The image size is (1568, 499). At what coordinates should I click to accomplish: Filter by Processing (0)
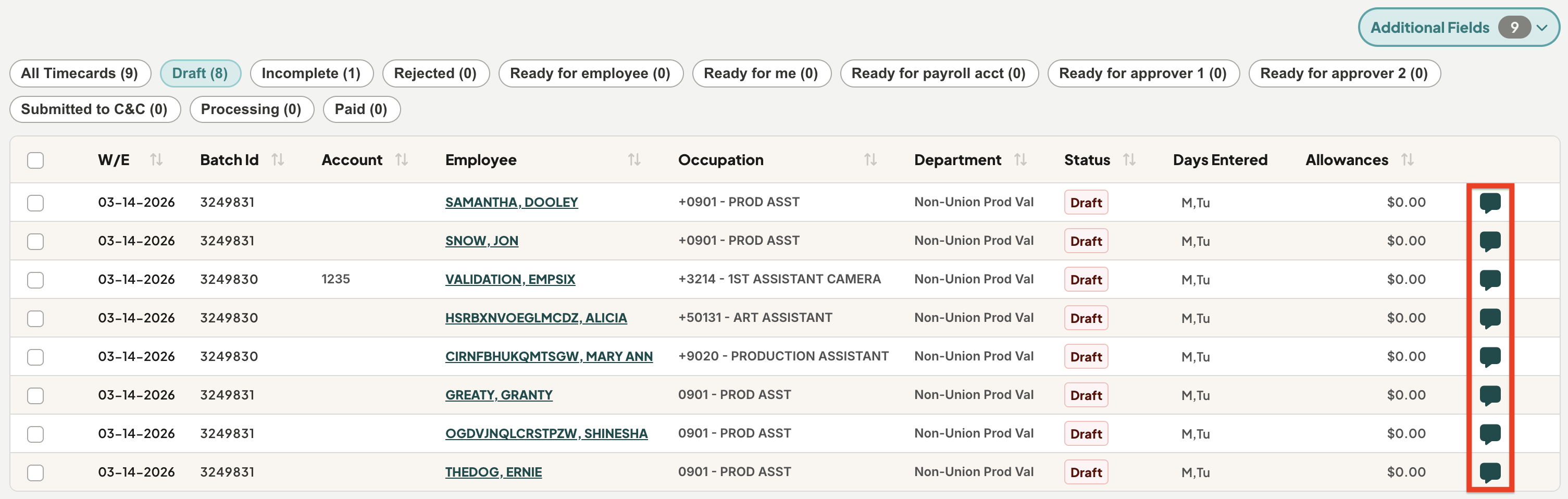[x=252, y=109]
